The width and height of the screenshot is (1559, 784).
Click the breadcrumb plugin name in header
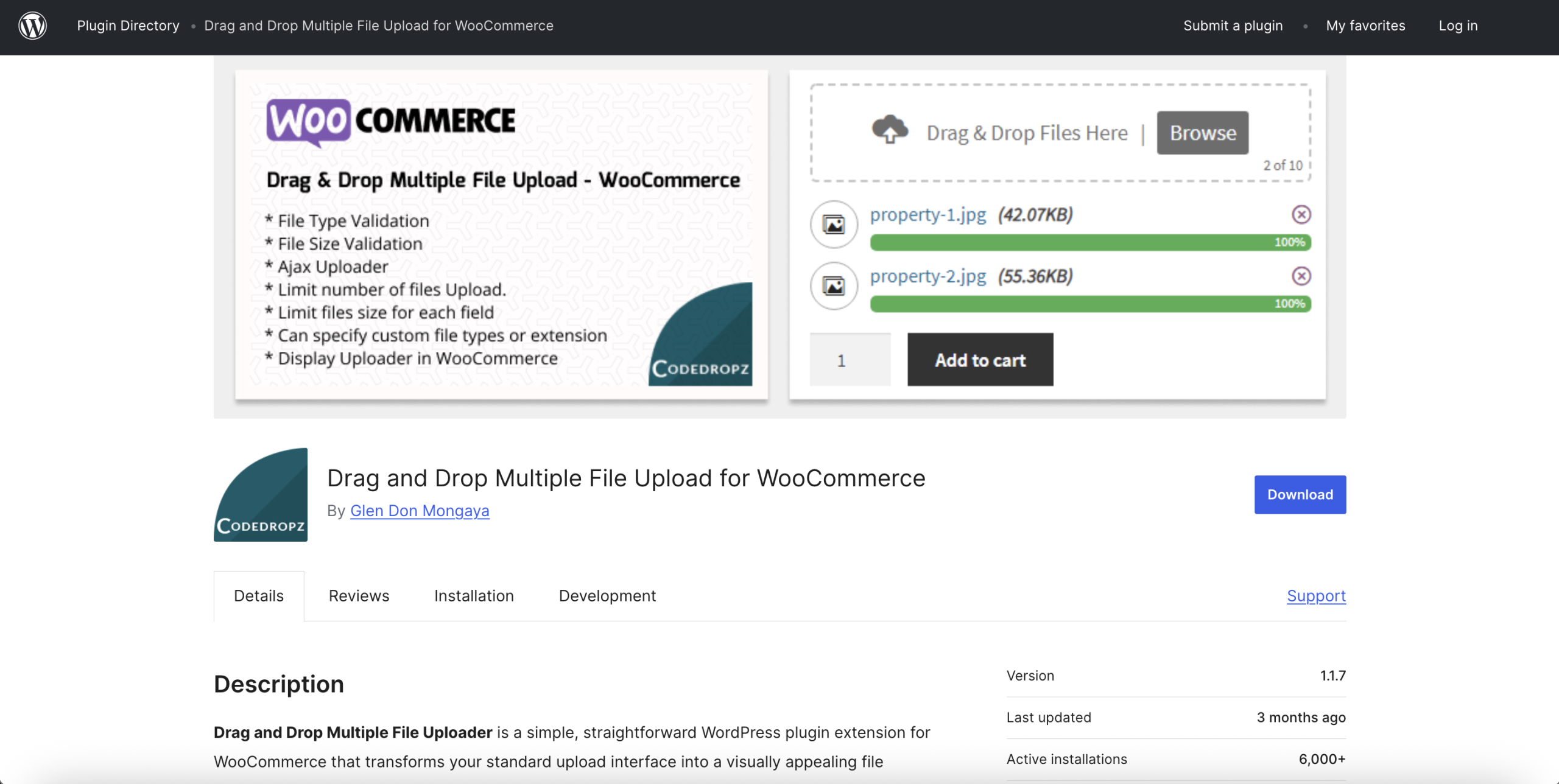[379, 26]
